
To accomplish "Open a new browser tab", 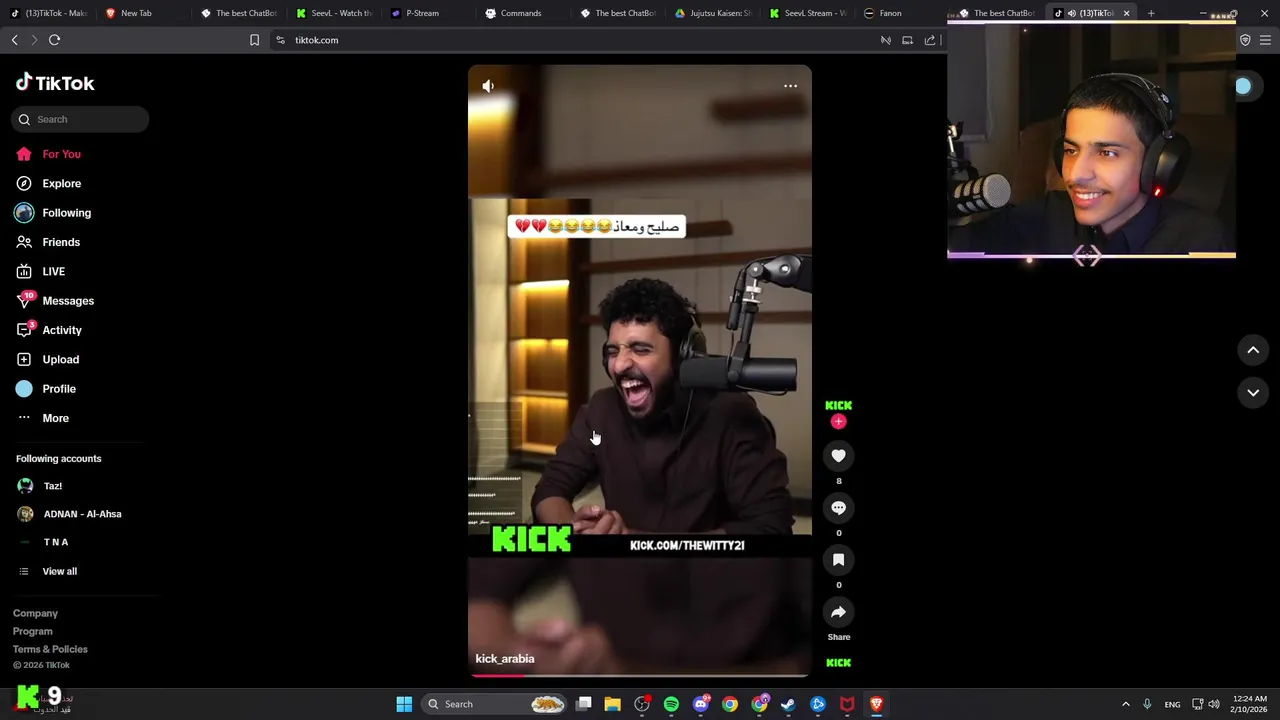I will click(1151, 13).
